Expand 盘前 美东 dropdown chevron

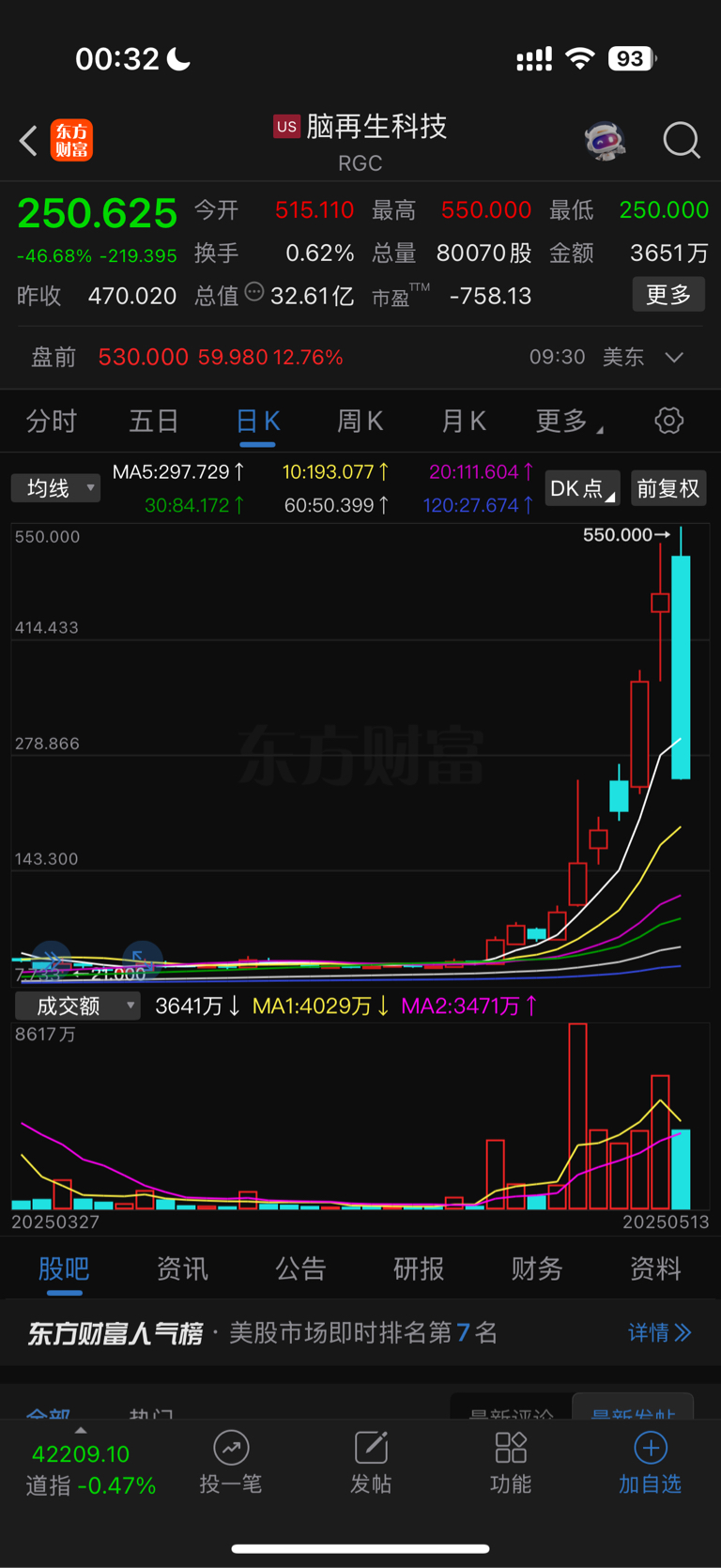[674, 358]
